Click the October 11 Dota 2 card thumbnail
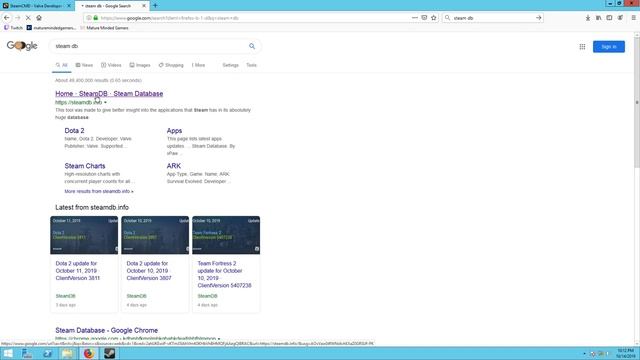 pyautogui.click(x=84, y=235)
